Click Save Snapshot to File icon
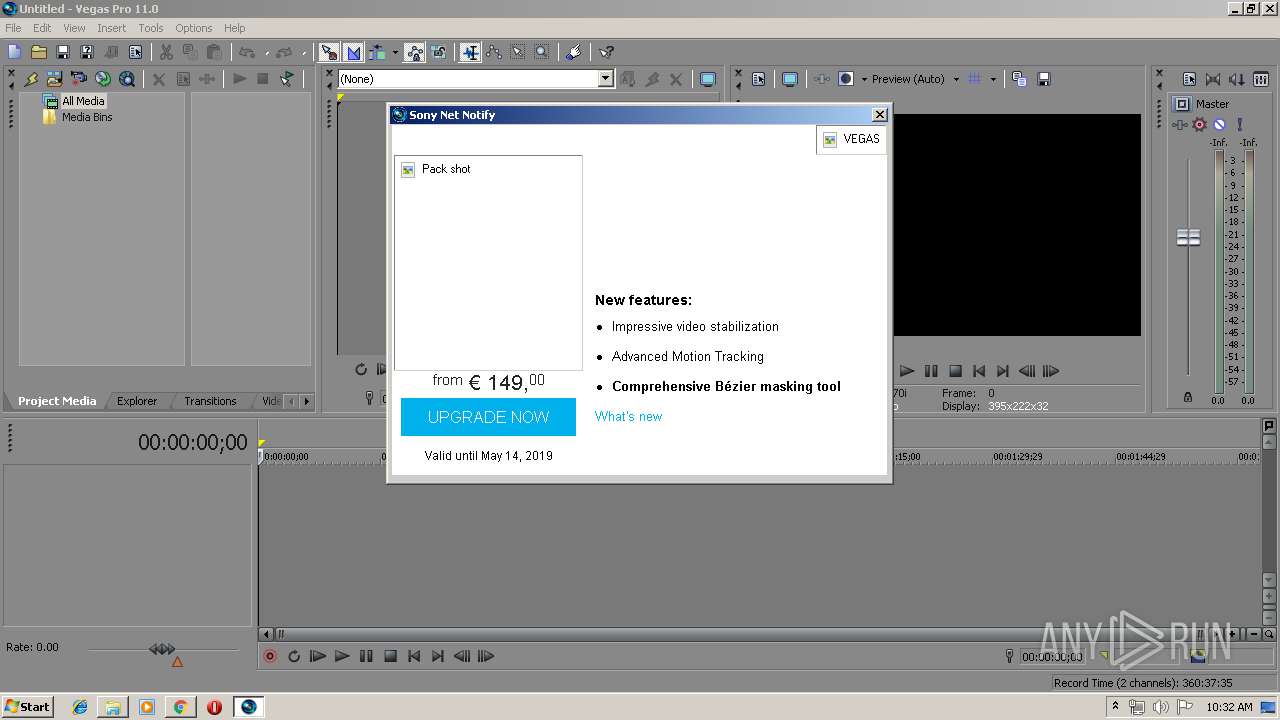 point(1043,79)
